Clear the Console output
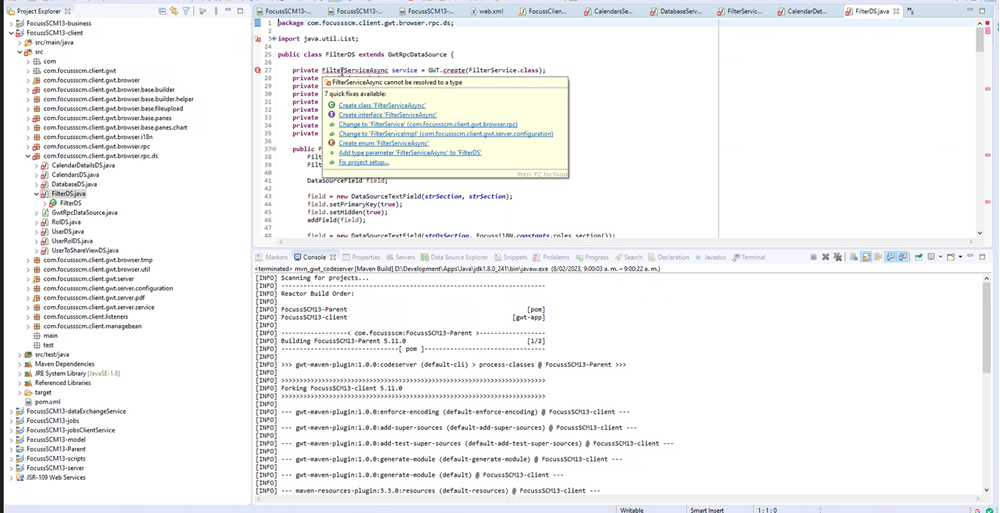Image resolution: width=1000 pixels, height=513 pixels. (854, 257)
